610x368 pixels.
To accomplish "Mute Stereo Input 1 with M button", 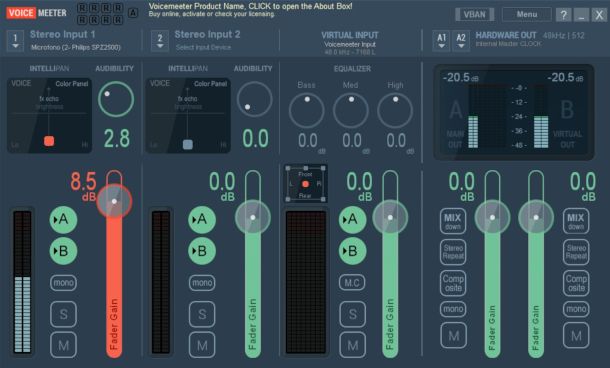I will coord(63,345).
